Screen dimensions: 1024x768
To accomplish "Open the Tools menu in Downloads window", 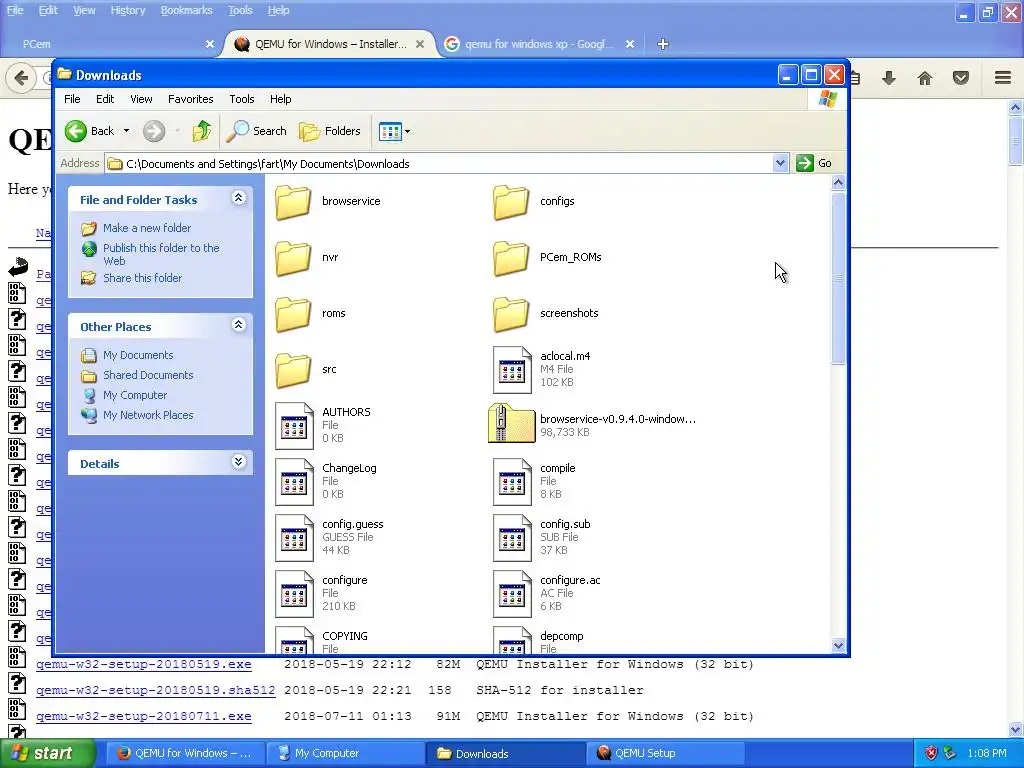I will coord(242,99).
